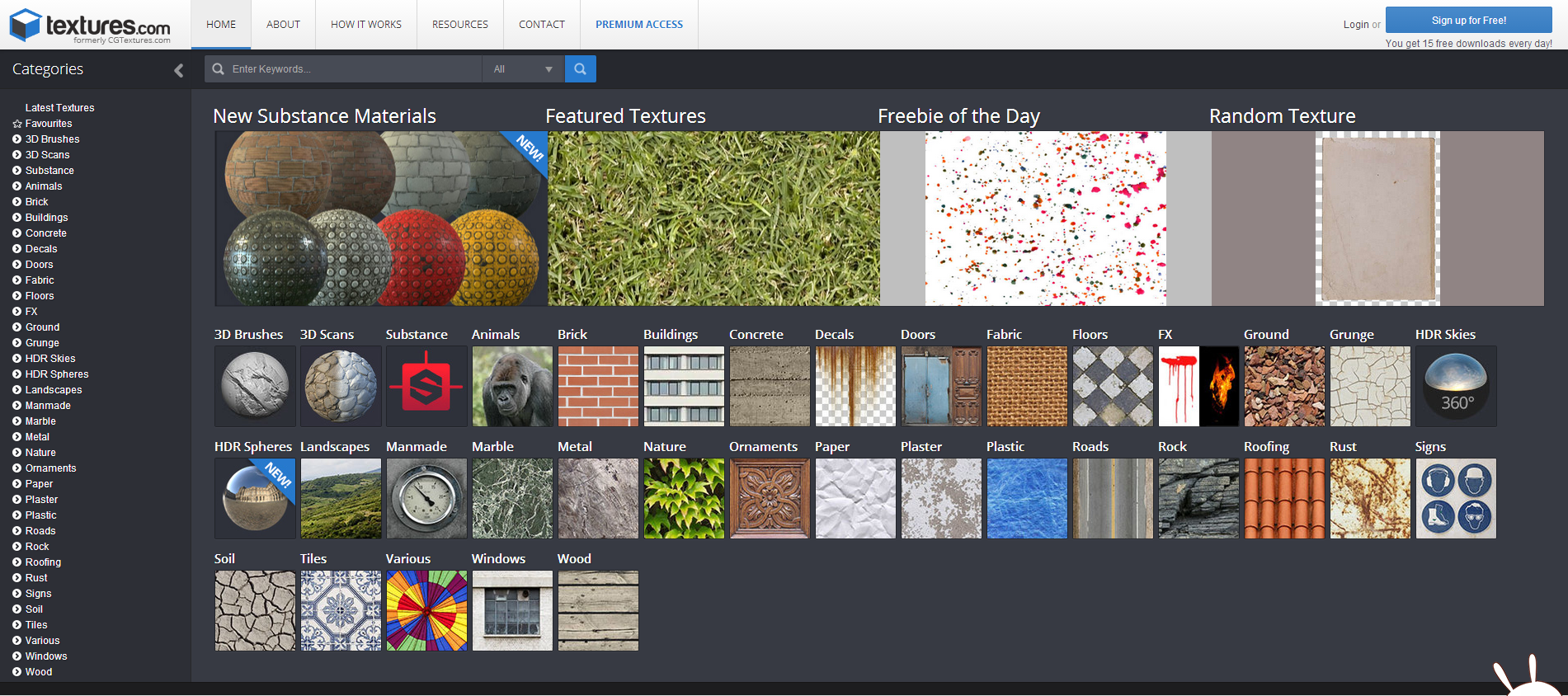Image resolution: width=1568 pixels, height=696 pixels.
Task: Open the Signs category safety icons tile
Action: [1456, 498]
